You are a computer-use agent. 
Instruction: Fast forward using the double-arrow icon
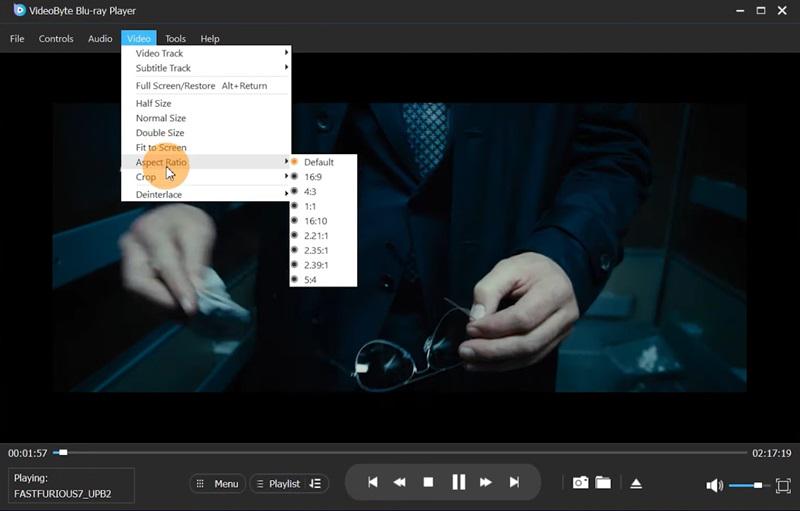pyautogui.click(x=485, y=482)
